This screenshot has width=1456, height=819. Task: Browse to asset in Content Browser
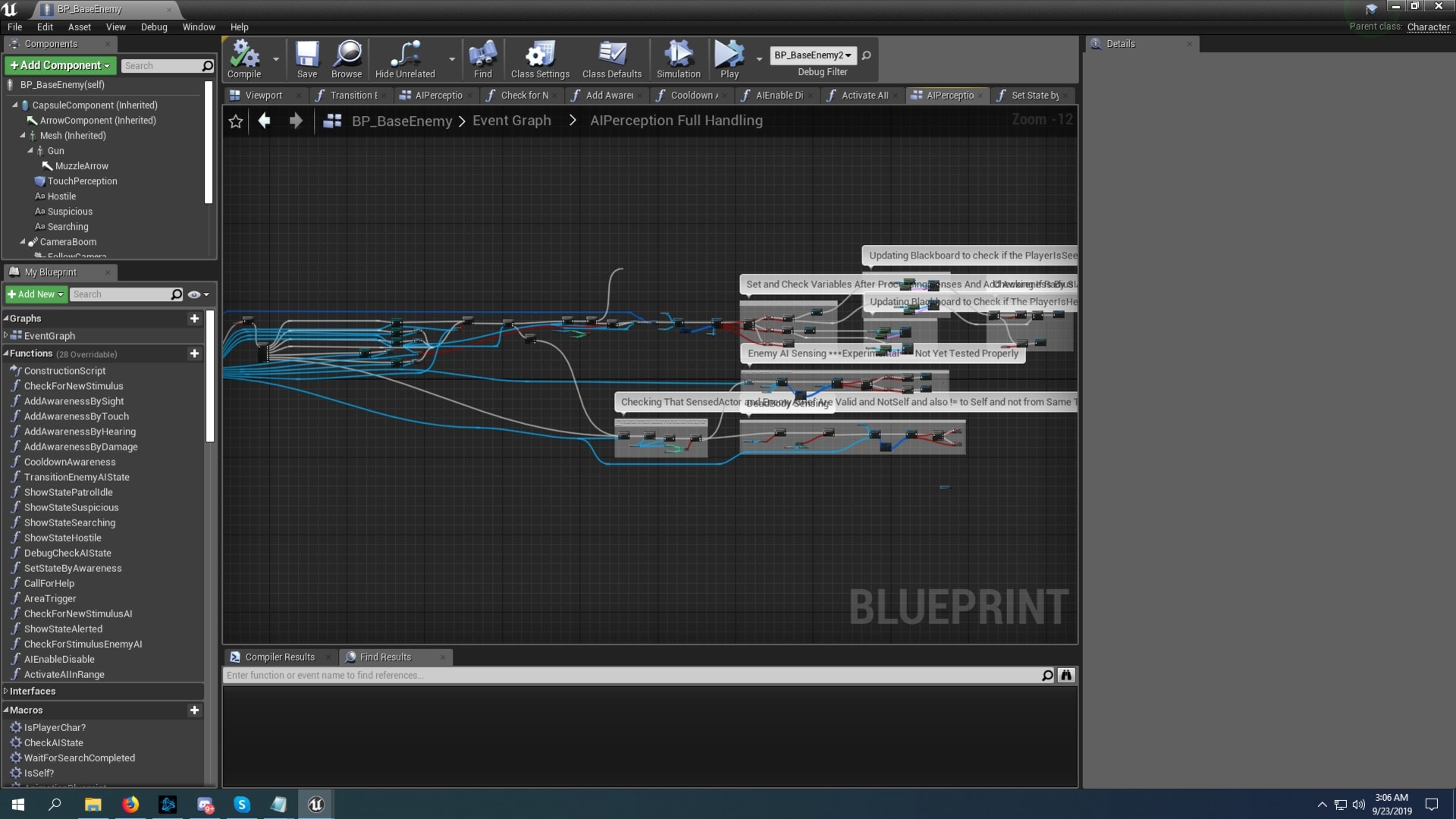347,59
